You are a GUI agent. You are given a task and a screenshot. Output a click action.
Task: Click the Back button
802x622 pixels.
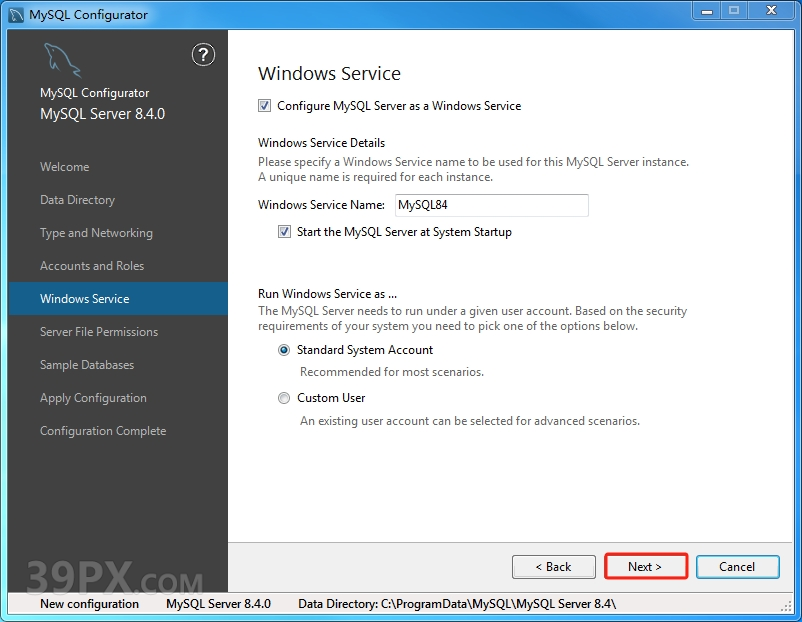pos(553,567)
